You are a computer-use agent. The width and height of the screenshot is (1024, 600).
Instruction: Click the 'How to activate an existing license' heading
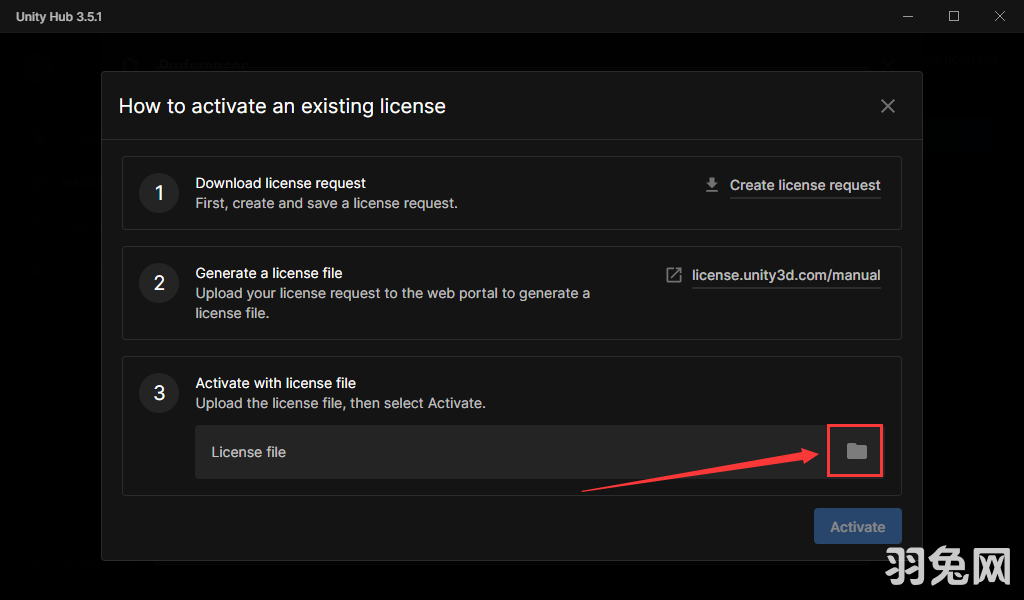click(282, 106)
